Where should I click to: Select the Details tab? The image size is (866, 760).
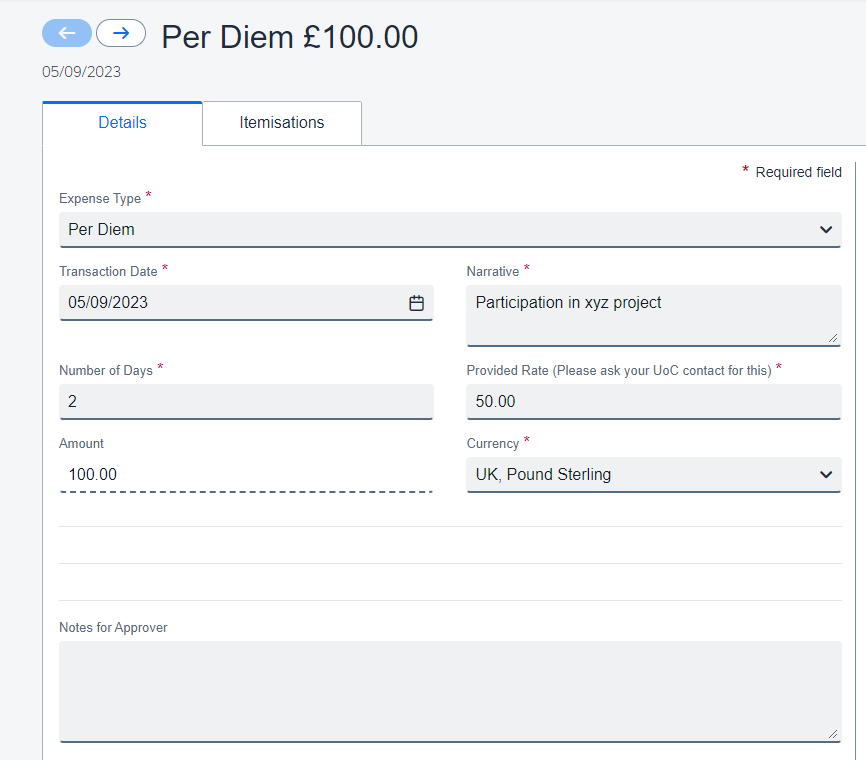[x=122, y=123]
